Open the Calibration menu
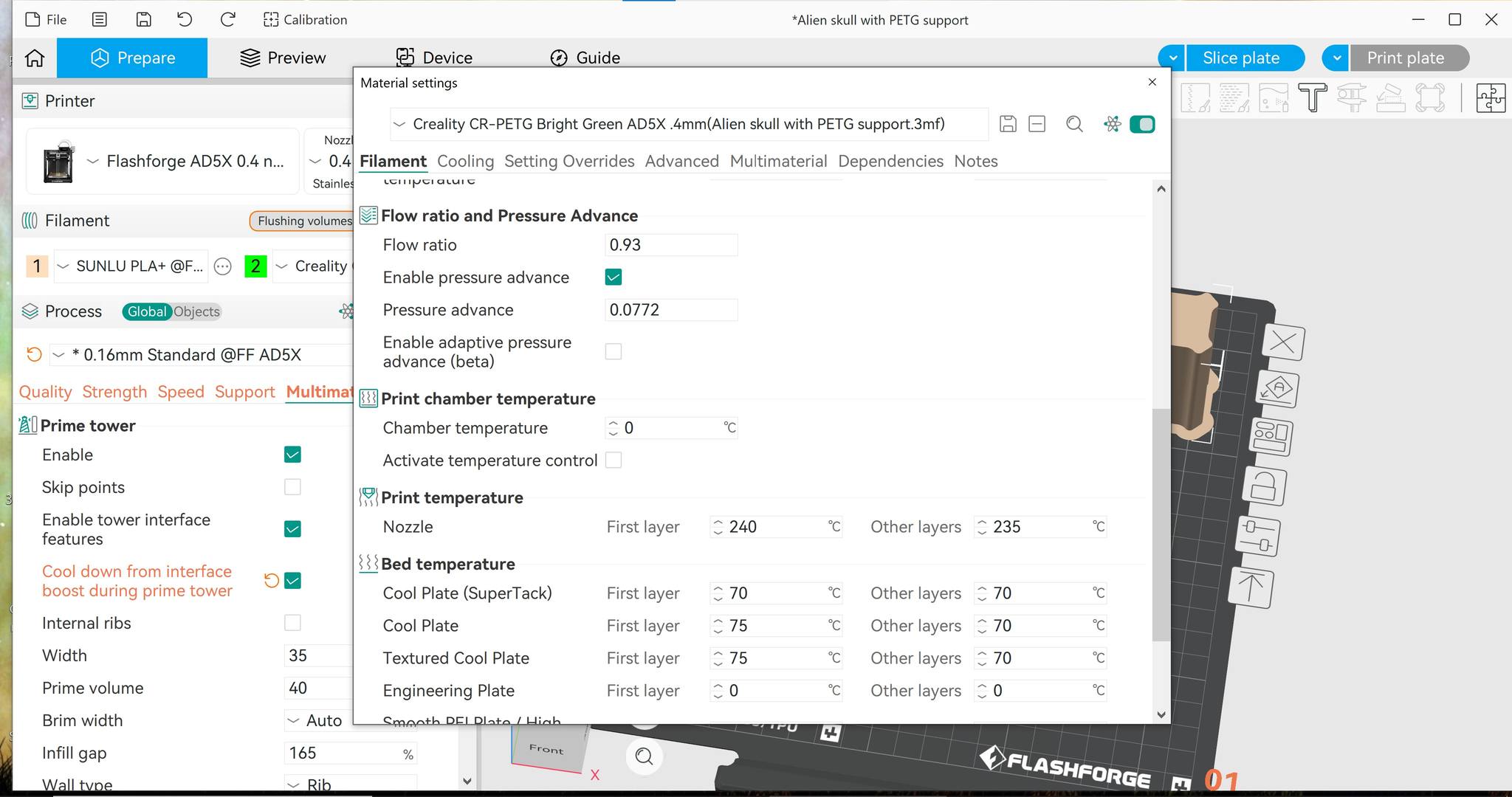 (x=305, y=20)
